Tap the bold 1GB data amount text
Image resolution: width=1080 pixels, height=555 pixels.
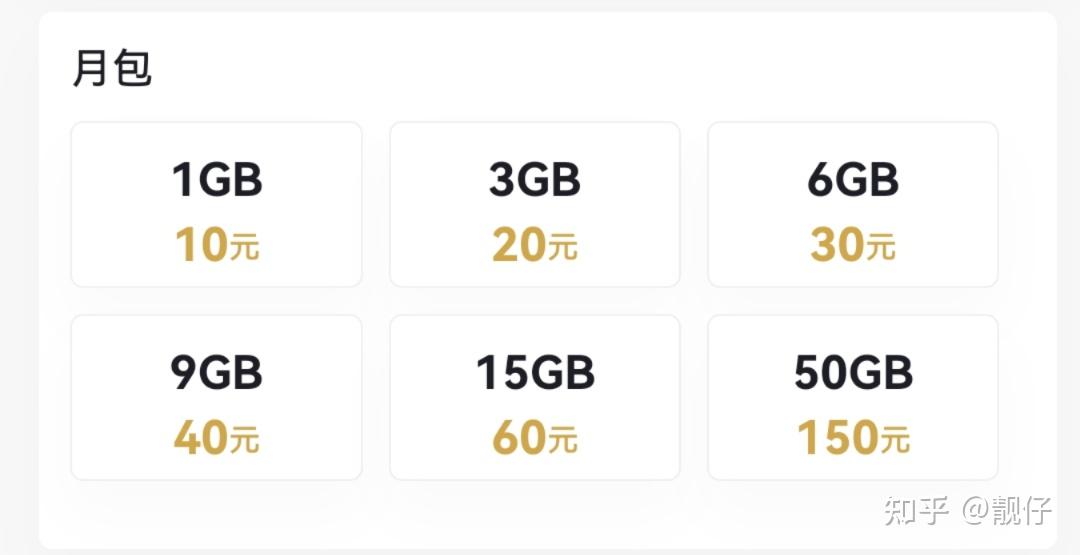pos(217,180)
